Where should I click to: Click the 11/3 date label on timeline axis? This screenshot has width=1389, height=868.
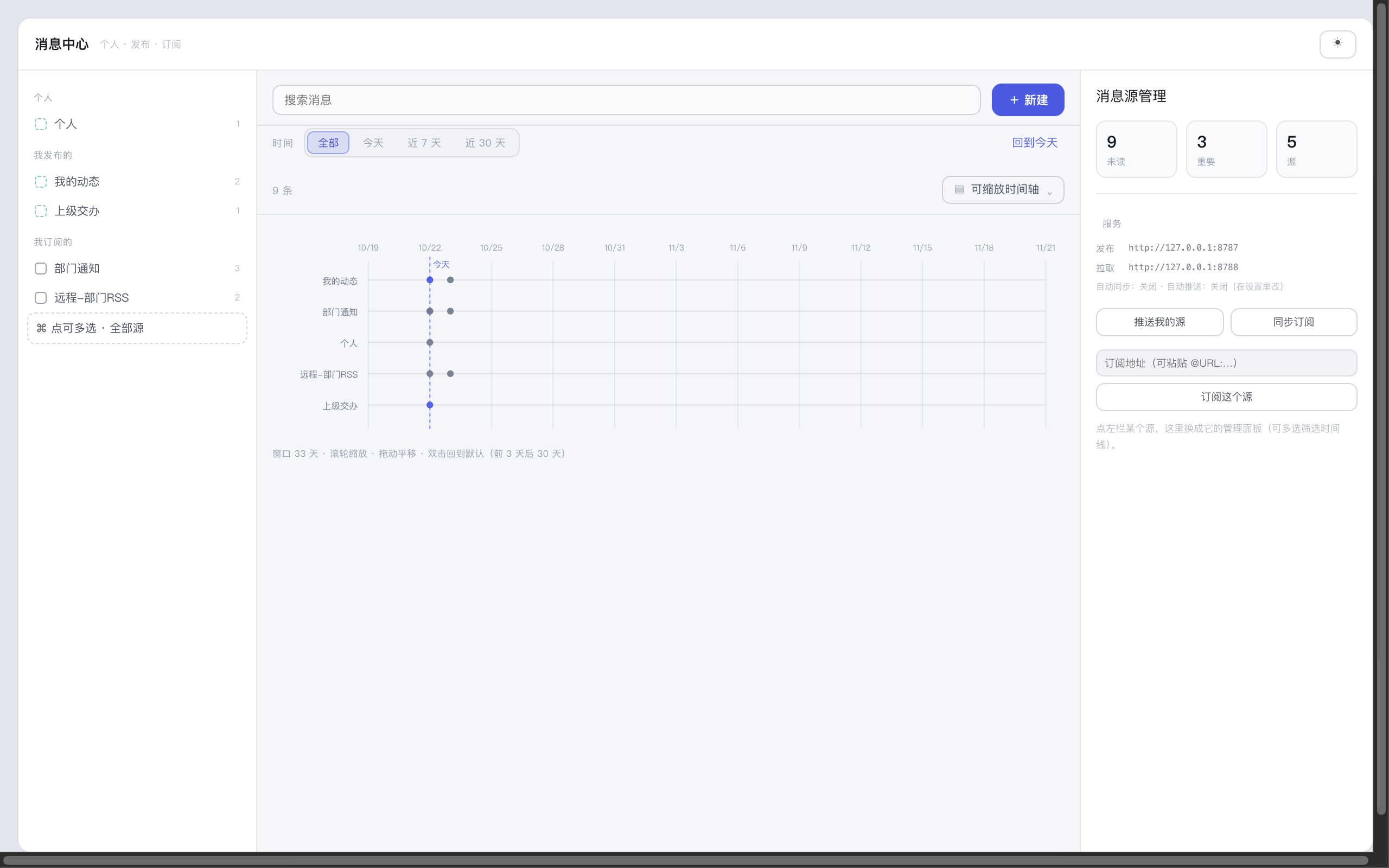coord(676,247)
